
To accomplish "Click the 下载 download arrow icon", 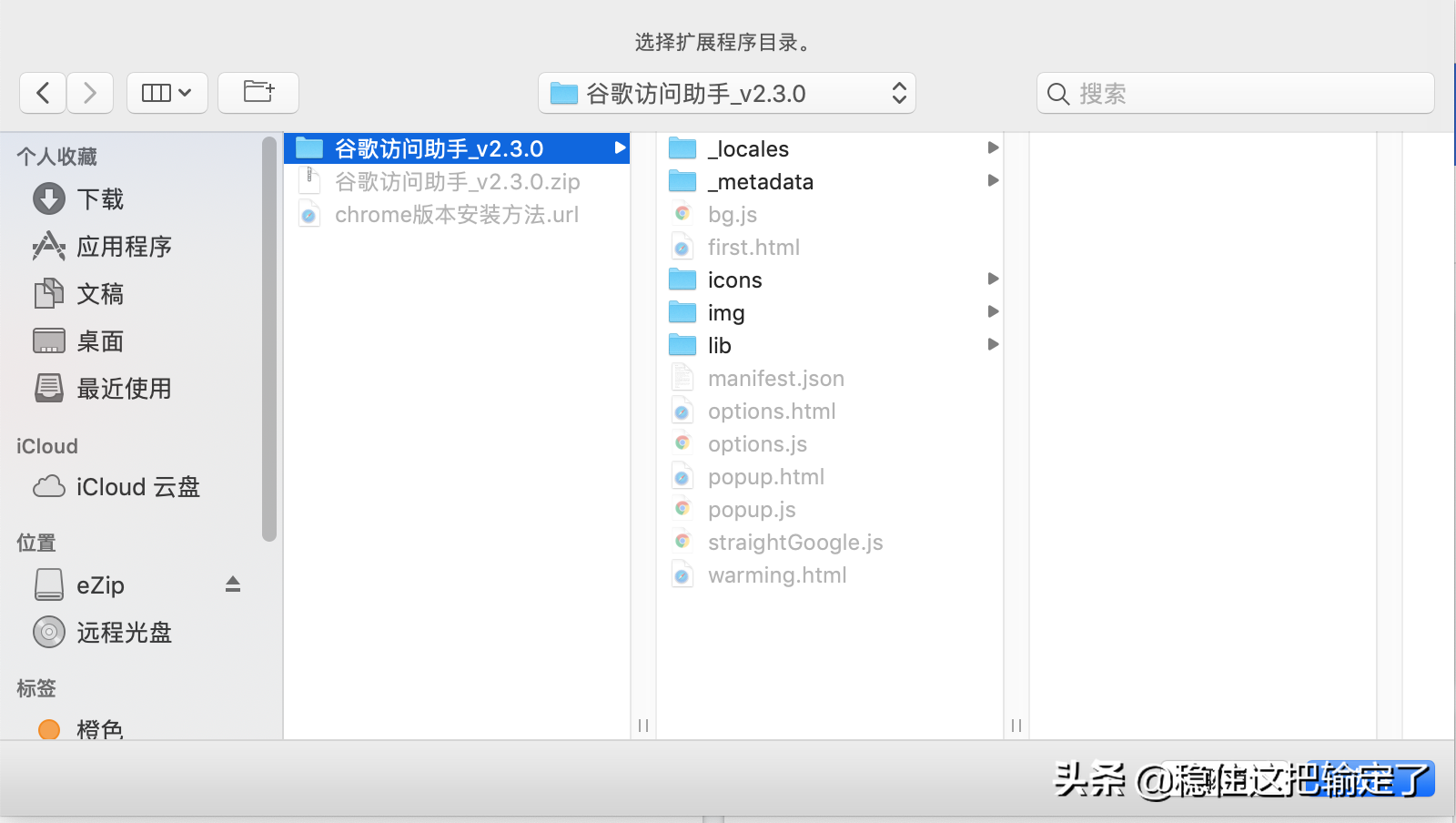I will (x=49, y=198).
